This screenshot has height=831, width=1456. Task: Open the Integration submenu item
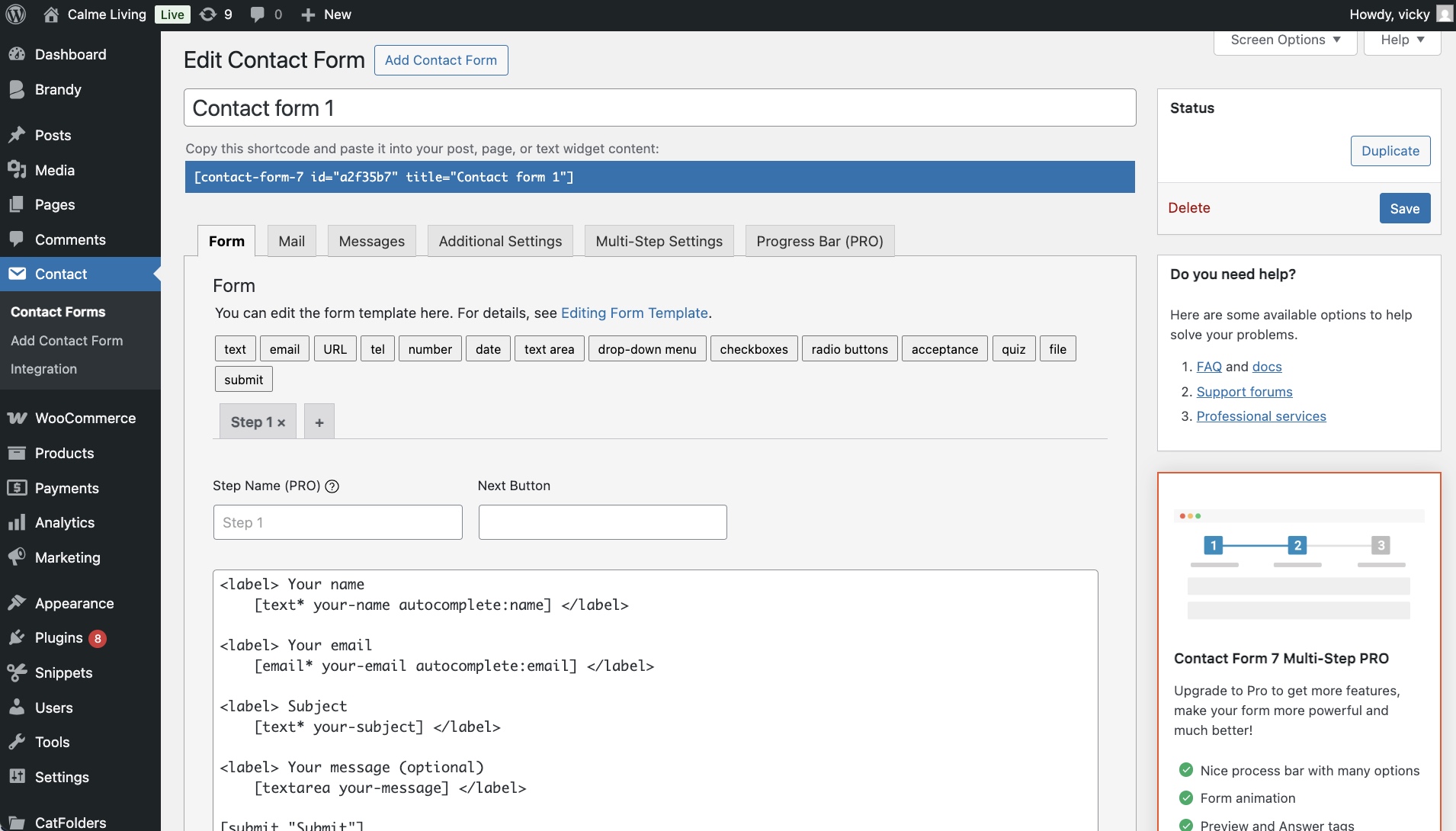click(x=43, y=369)
